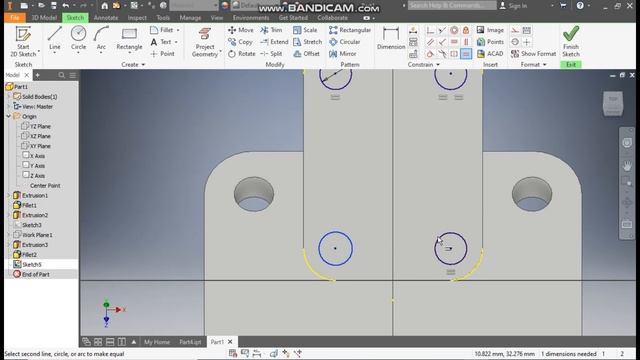Switch to View ribbon tab
This screenshot has height=360, width=640.
pyautogui.click(x=217, y=18)
